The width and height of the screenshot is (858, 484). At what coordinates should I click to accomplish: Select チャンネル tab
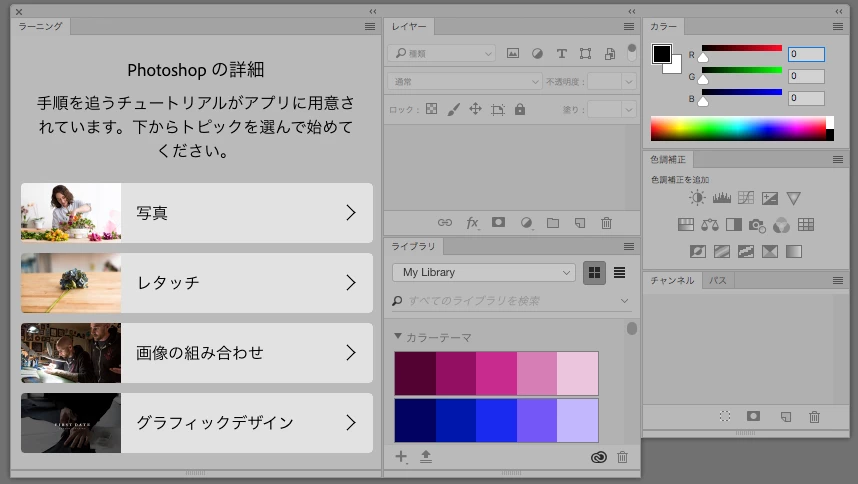pyautogui.click(x=672, y=281)
